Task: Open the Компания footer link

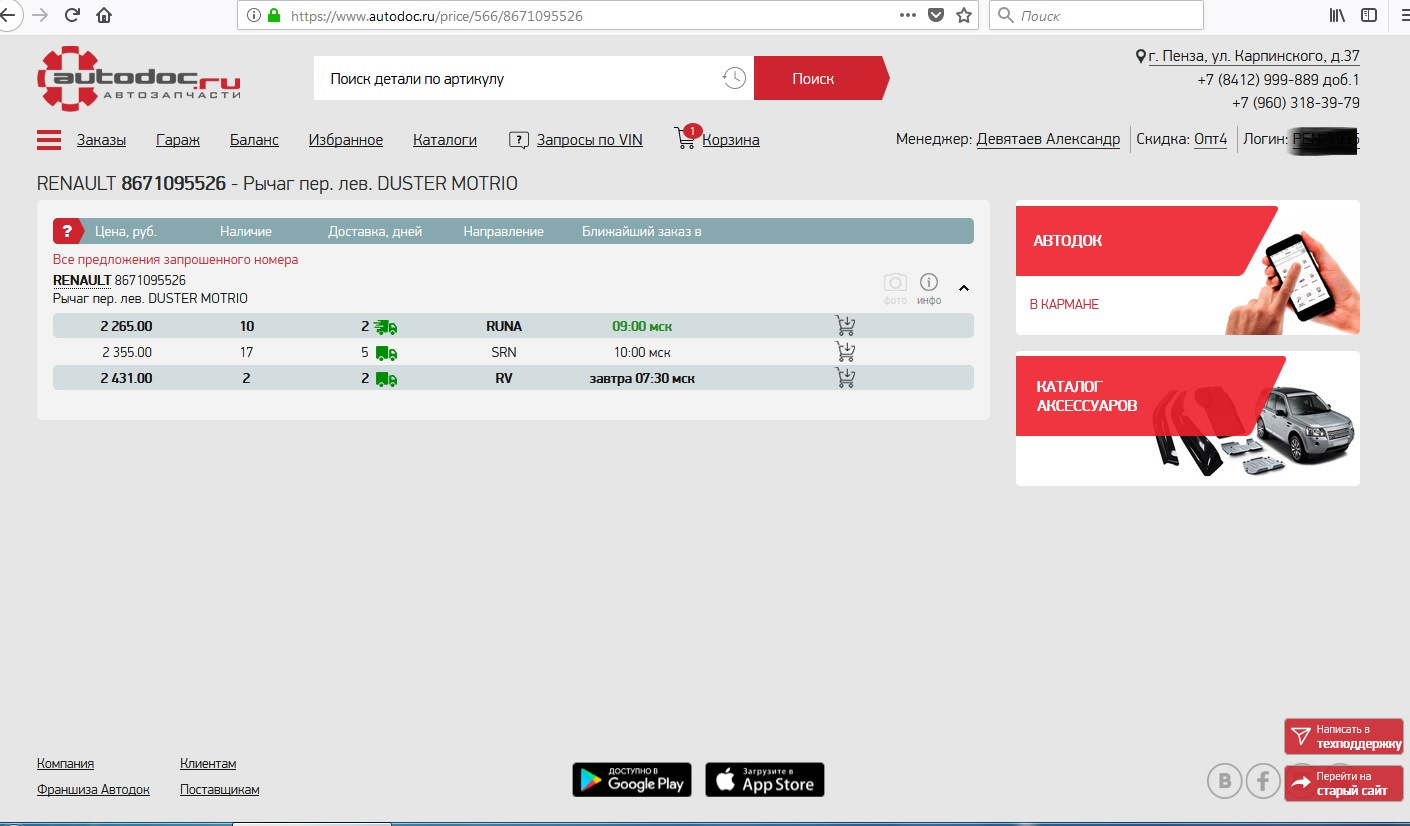Action: point(65,763)
